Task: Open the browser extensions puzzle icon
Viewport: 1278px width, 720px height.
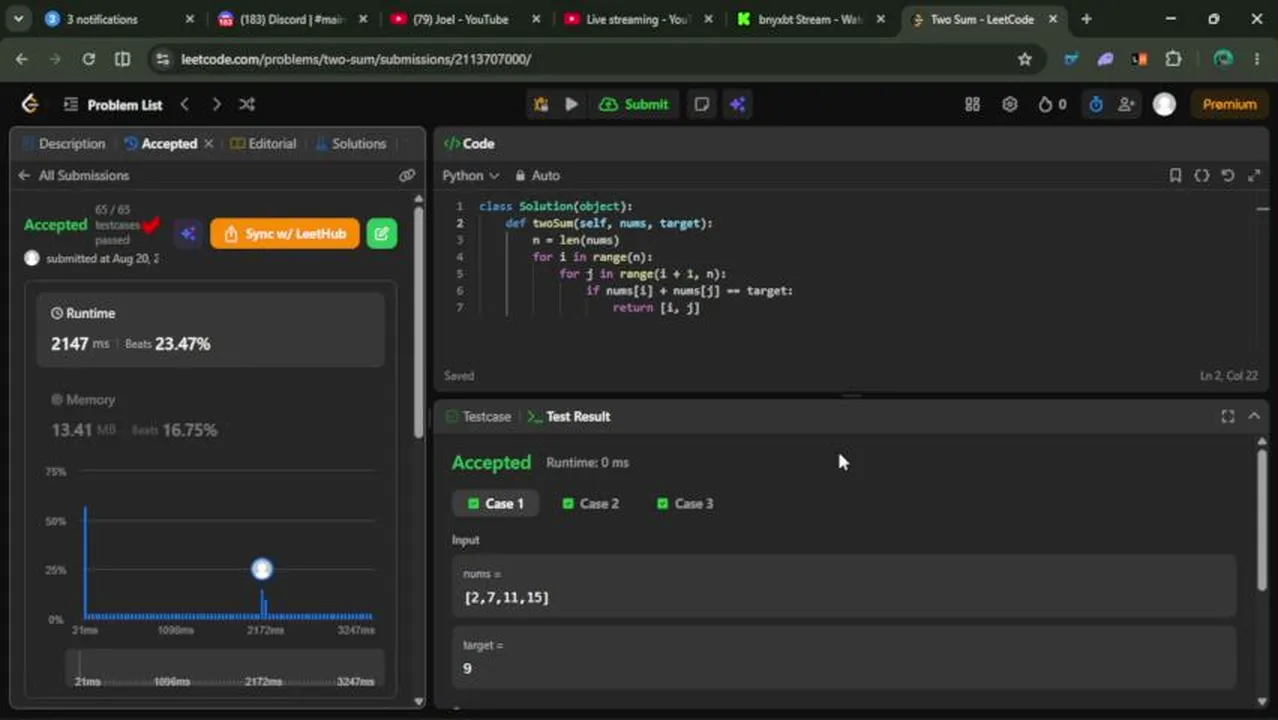Action: [1173, 59]
